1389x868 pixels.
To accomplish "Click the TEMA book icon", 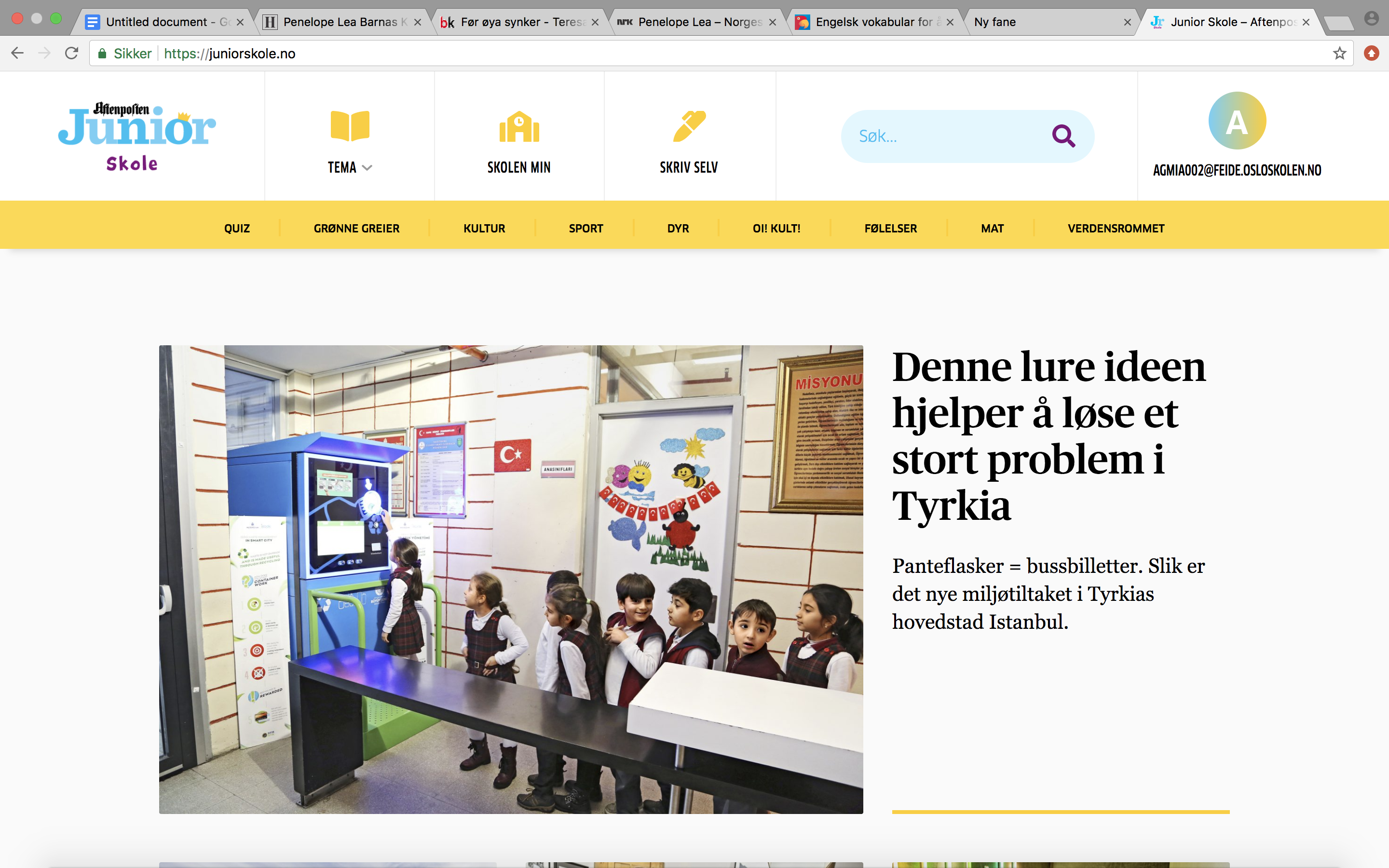I will coord(350,126).
